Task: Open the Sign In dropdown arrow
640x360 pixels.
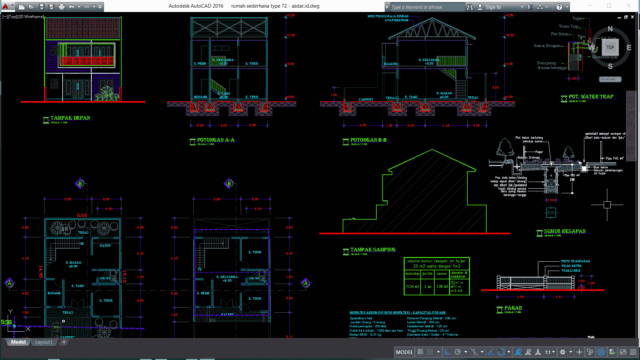Action: (x=522, y=7)
